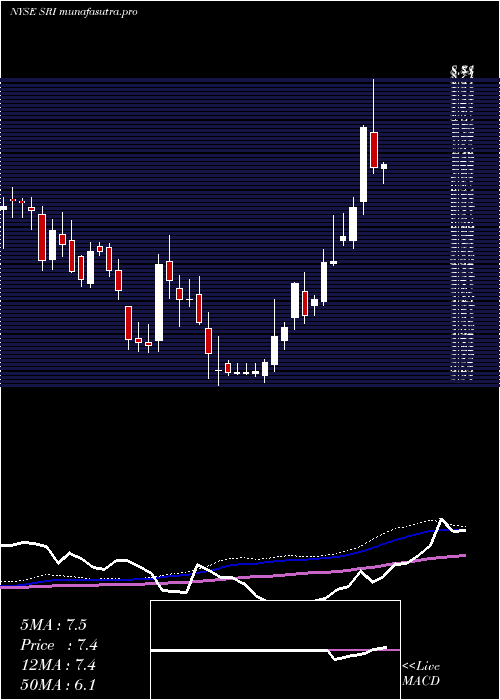Click the '50MA : 6.1' label
The image size is (500, 700).
pos(58,685)
